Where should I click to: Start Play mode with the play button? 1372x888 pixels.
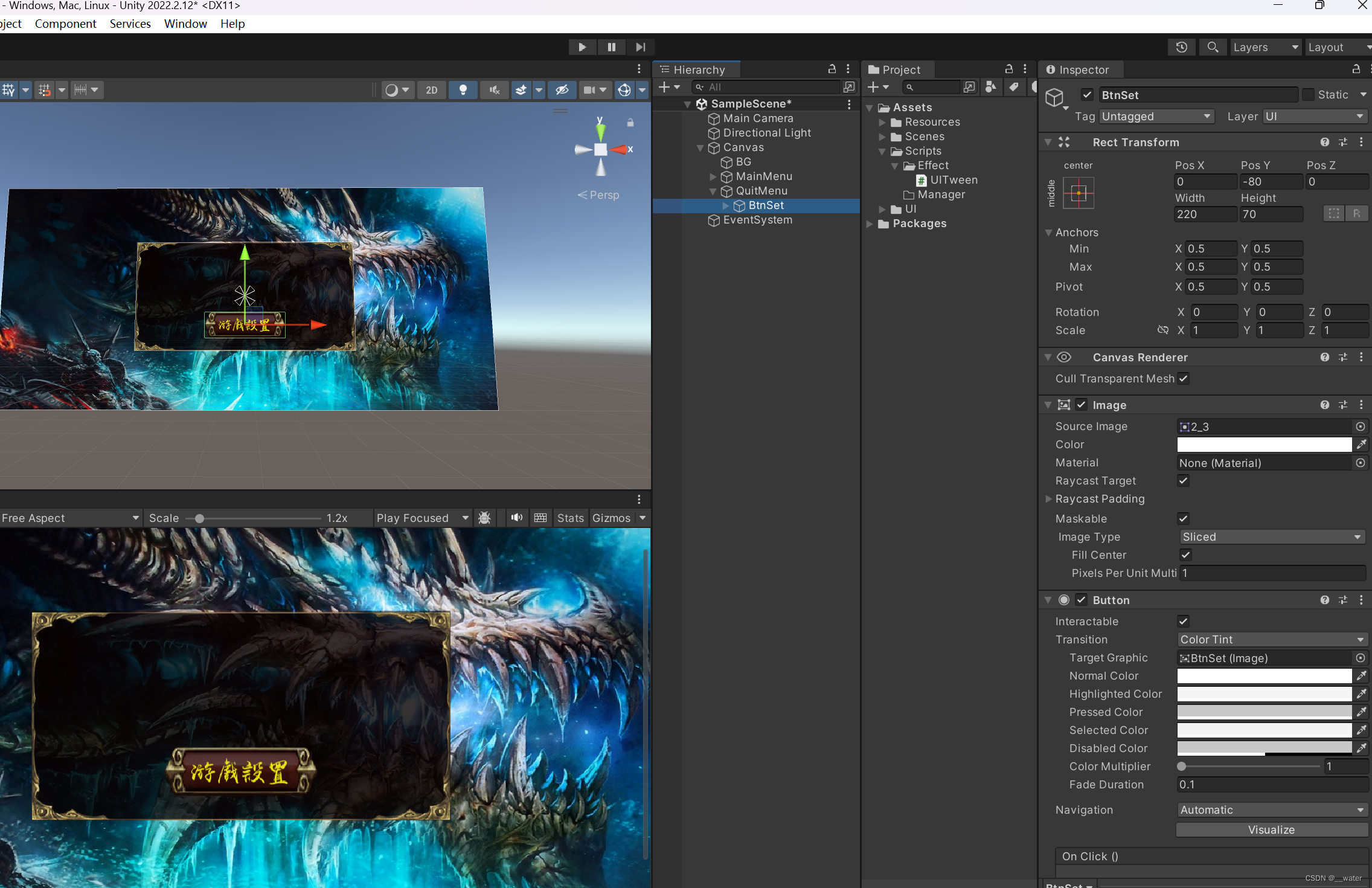[582, 47]
